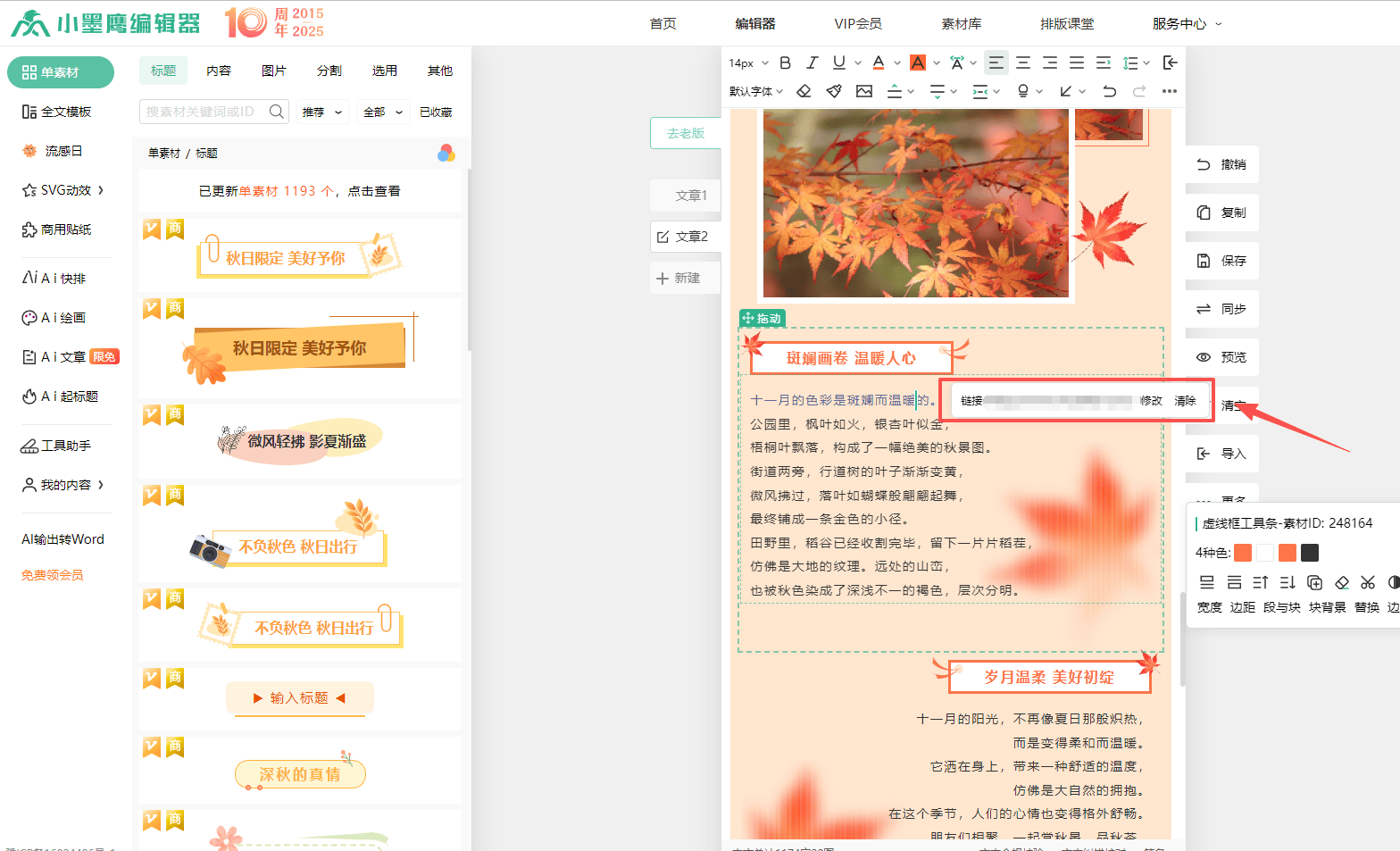Insert an image using the picture icon
Image resolution: width=1400 pixels, height=851 pixels.
point(863,91)
